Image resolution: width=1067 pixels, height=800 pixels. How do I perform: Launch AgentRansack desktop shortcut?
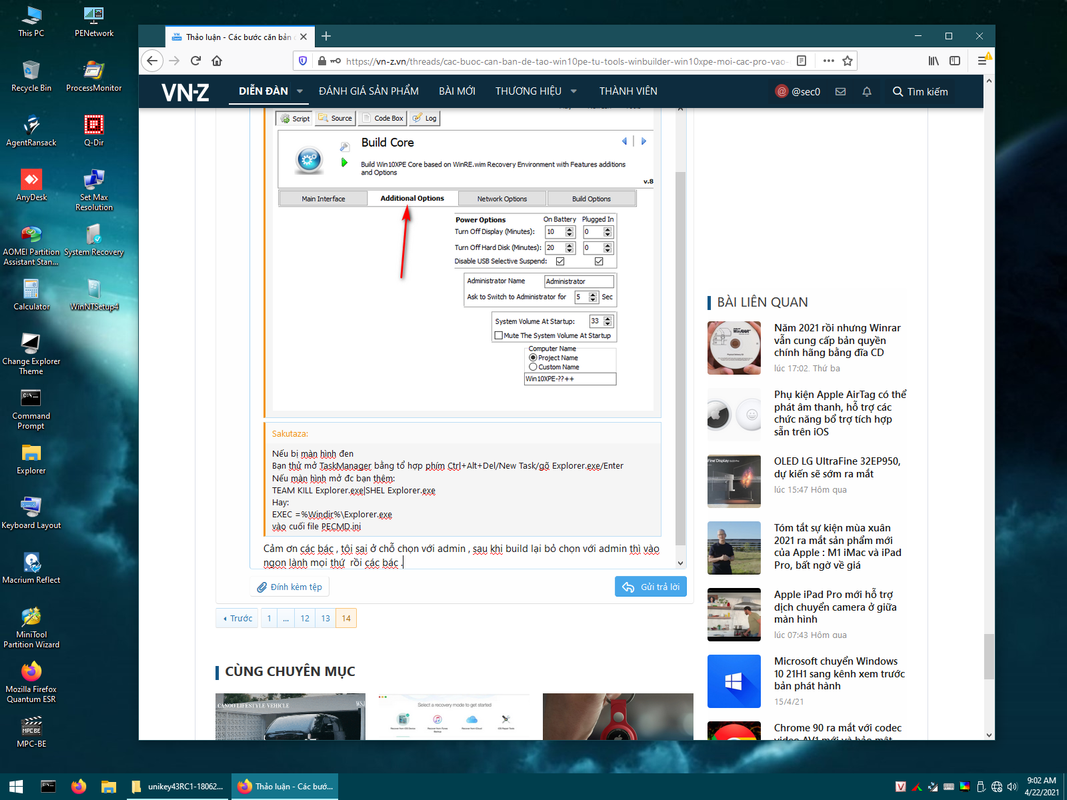click(31, 131)
